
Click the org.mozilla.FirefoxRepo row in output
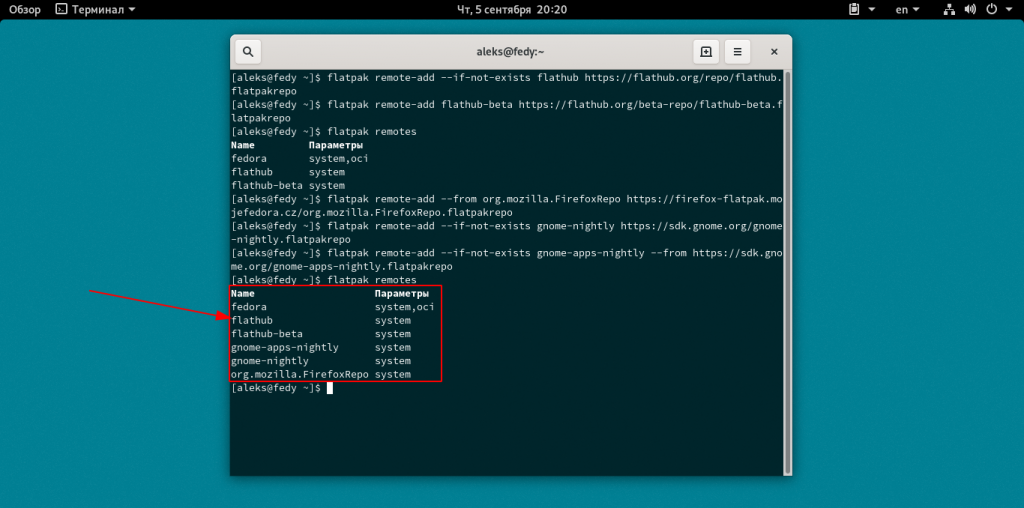(x=299, y=374)
